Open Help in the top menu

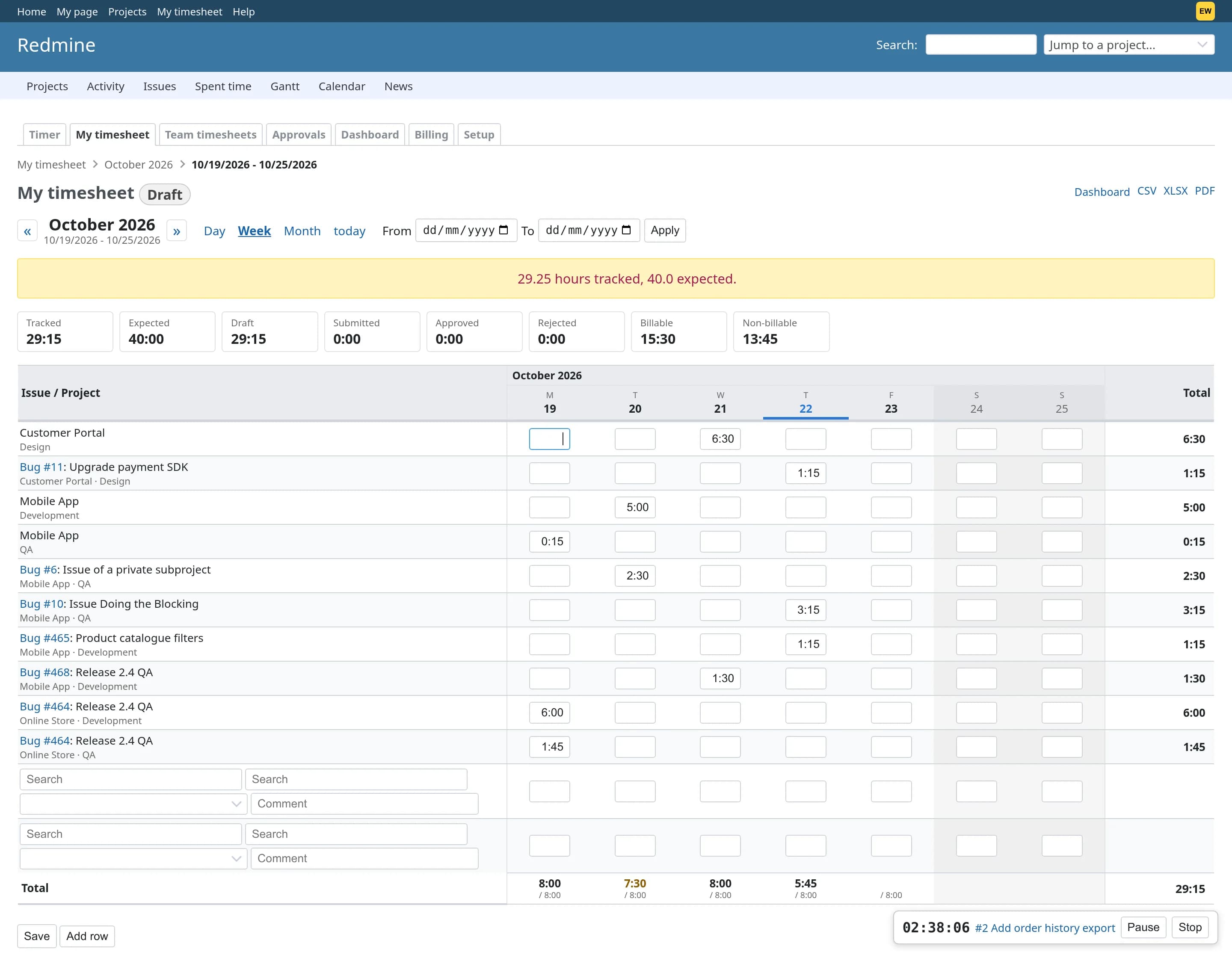point(244,11)
